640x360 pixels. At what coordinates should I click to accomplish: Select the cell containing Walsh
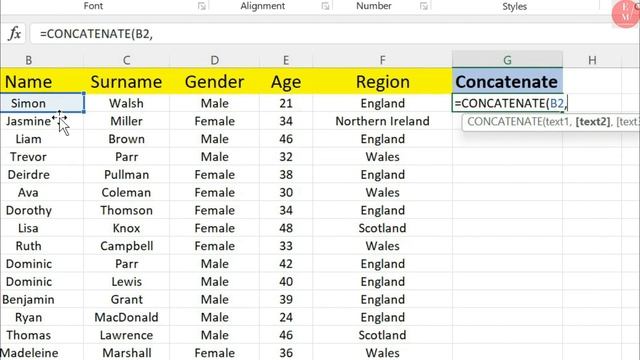(127, 103)
